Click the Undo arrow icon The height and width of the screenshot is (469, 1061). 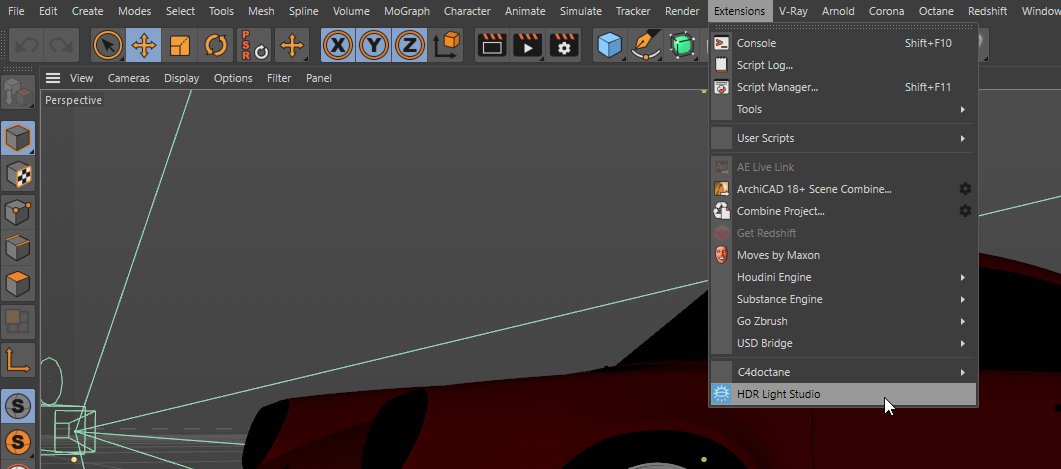pyautogui.click(x=27, y=45)
